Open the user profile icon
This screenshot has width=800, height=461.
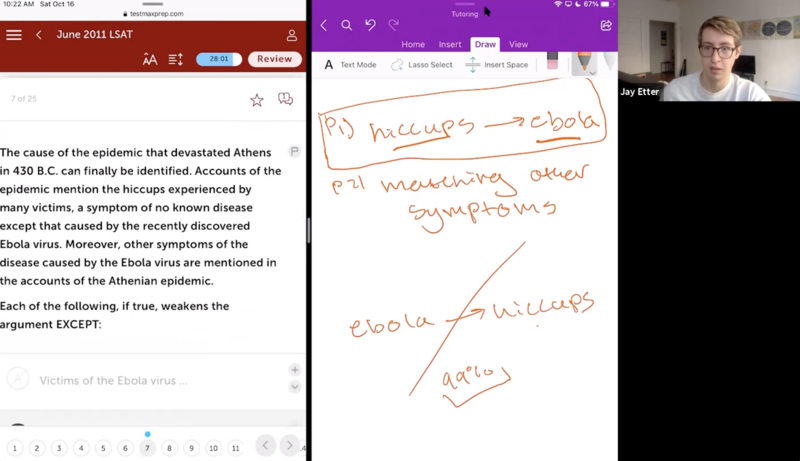tap(292, 35)
